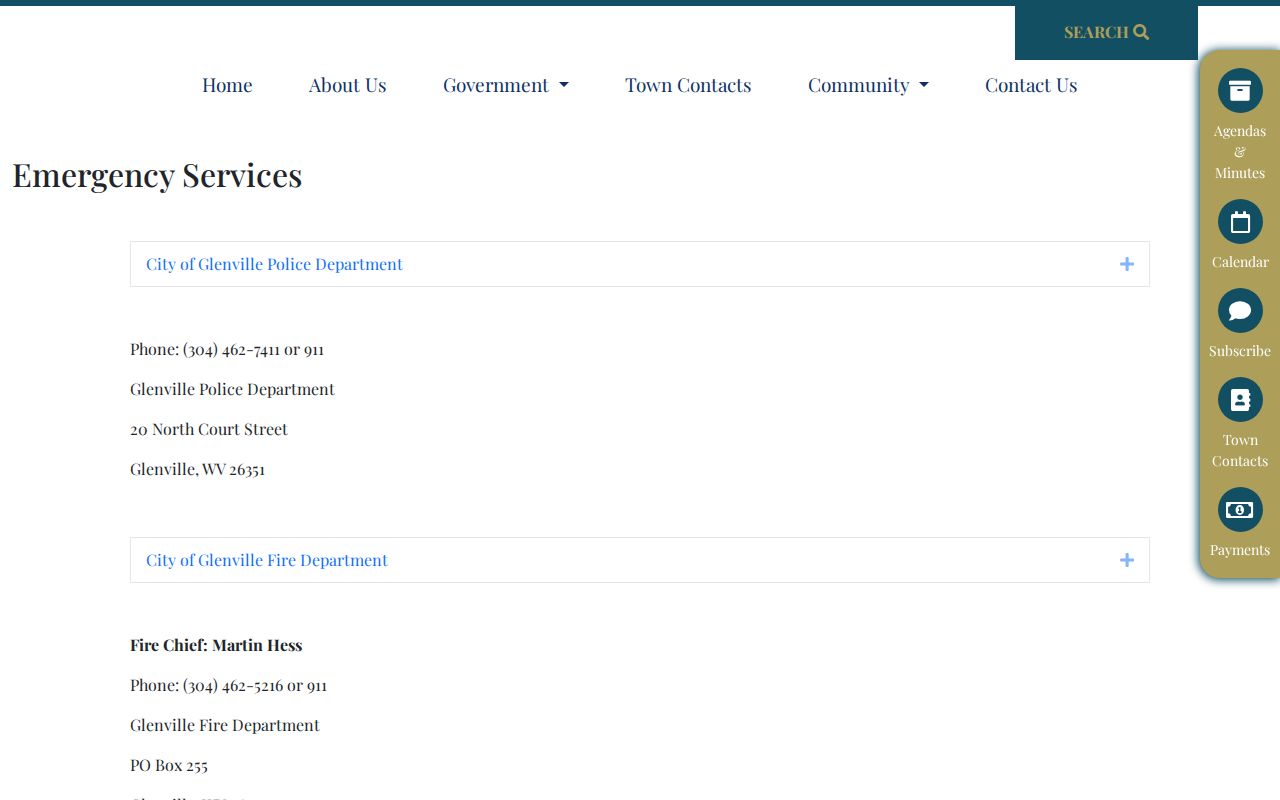Open the Agendas & Minutes archive icon
1280x800 pixels.
click(1240, 90)
